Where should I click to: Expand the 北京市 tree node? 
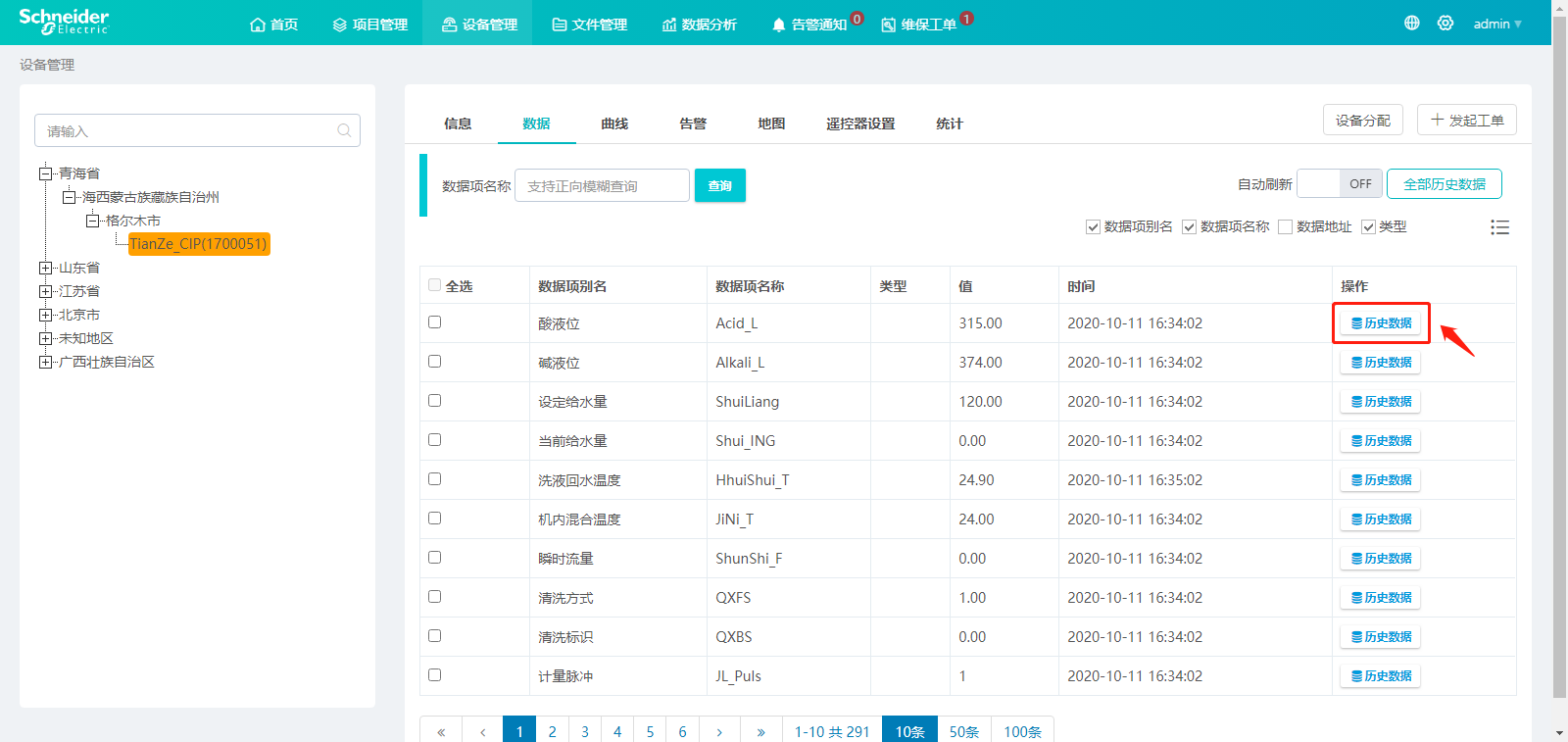click(45, 315)
